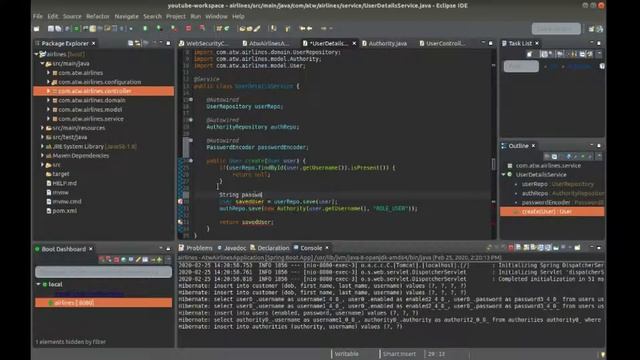Select create(User) in the Outline
The height and width of the screenshot is (360, 640).
pyautogui.click(x=552, y=211)
